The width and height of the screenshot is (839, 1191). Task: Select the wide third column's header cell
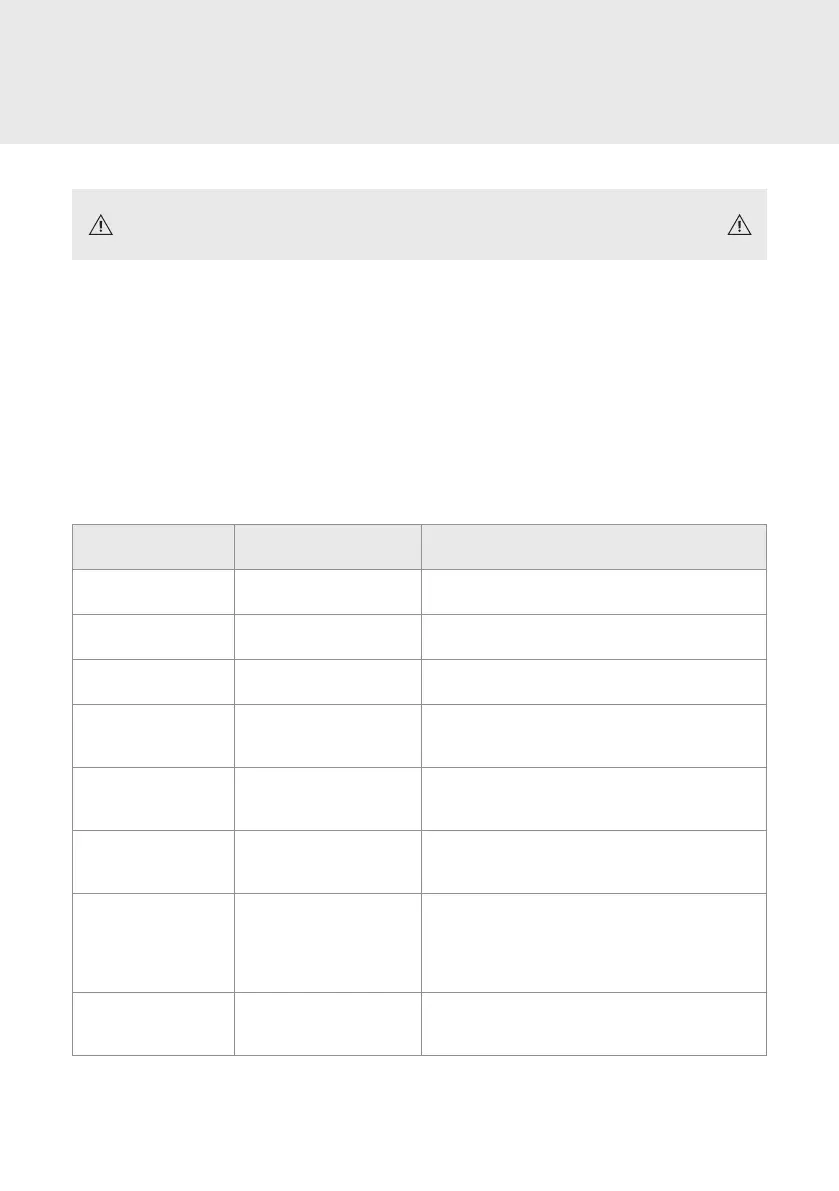click(593, 547)
